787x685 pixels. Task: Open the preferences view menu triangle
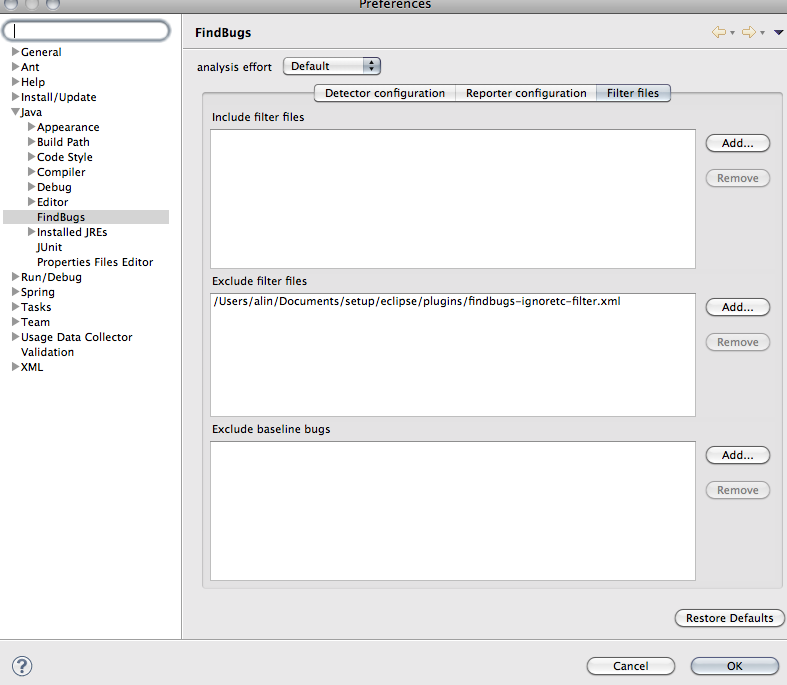point(778,33)
